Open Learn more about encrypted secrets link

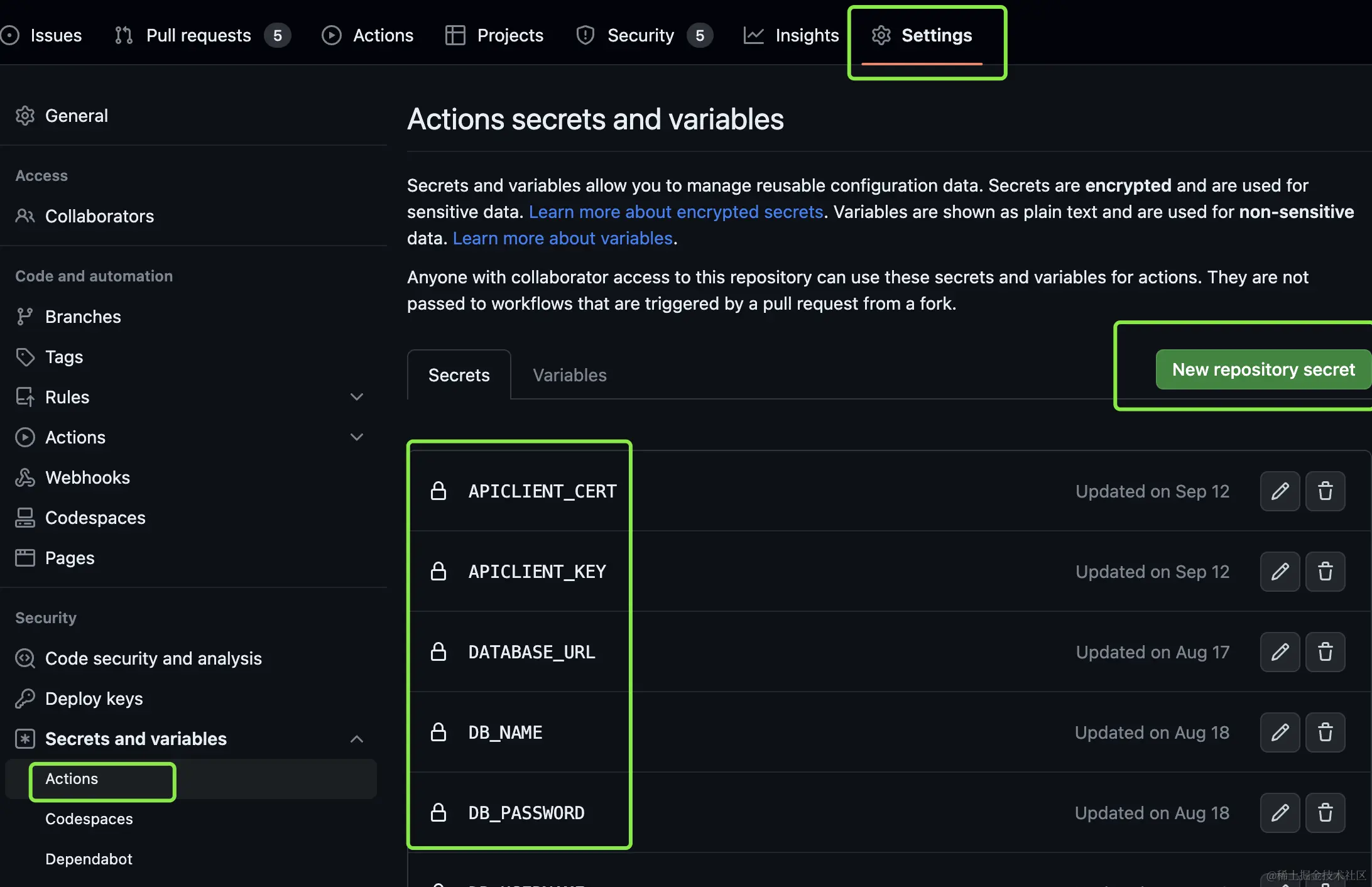click(x=675, y=212)
